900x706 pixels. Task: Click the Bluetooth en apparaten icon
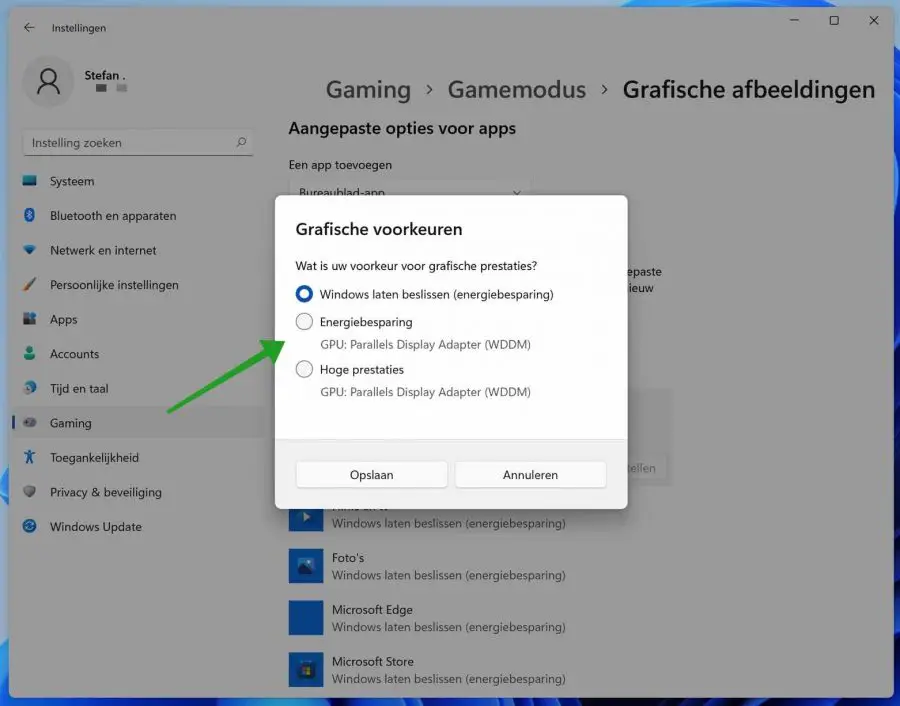(x=29, y=215)
